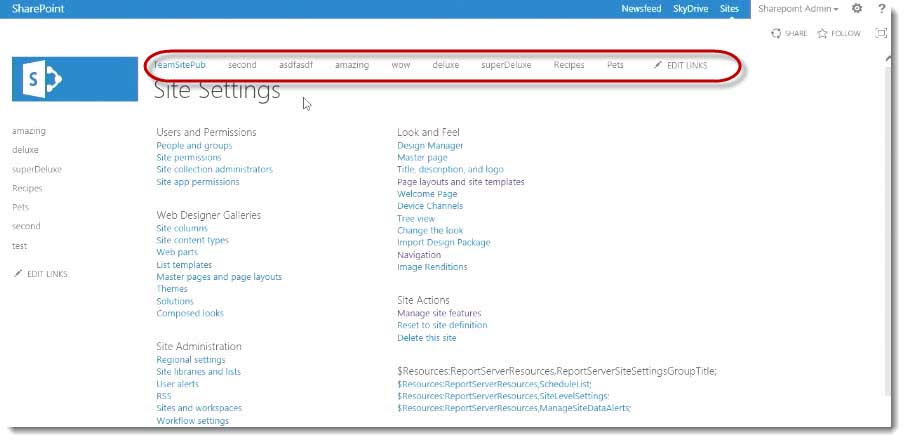Open Recipes in left quick launch
The image size is (906, 442).
[x=27, y=188]
